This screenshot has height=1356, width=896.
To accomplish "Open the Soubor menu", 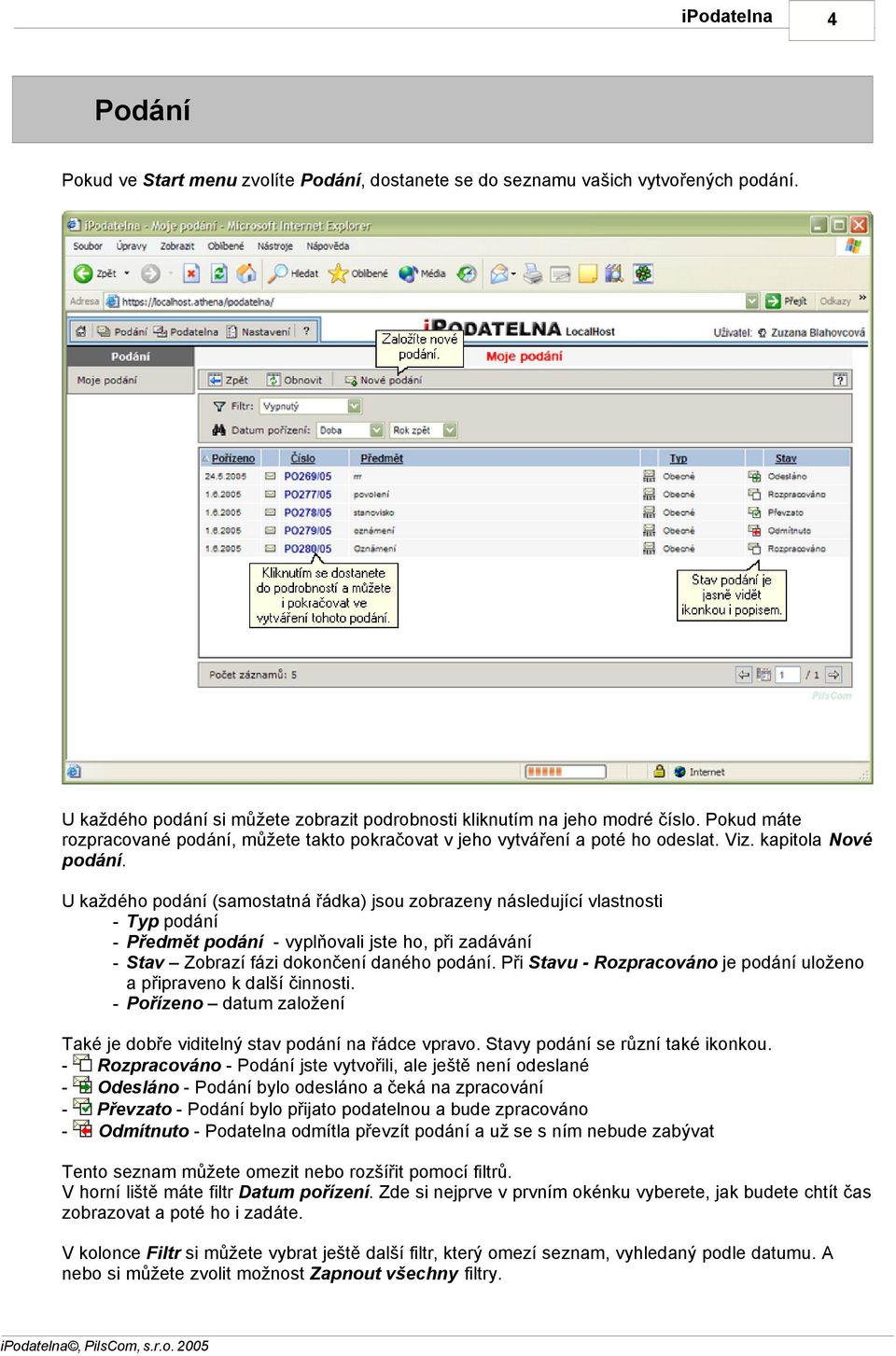I will [x=88, y=246].
